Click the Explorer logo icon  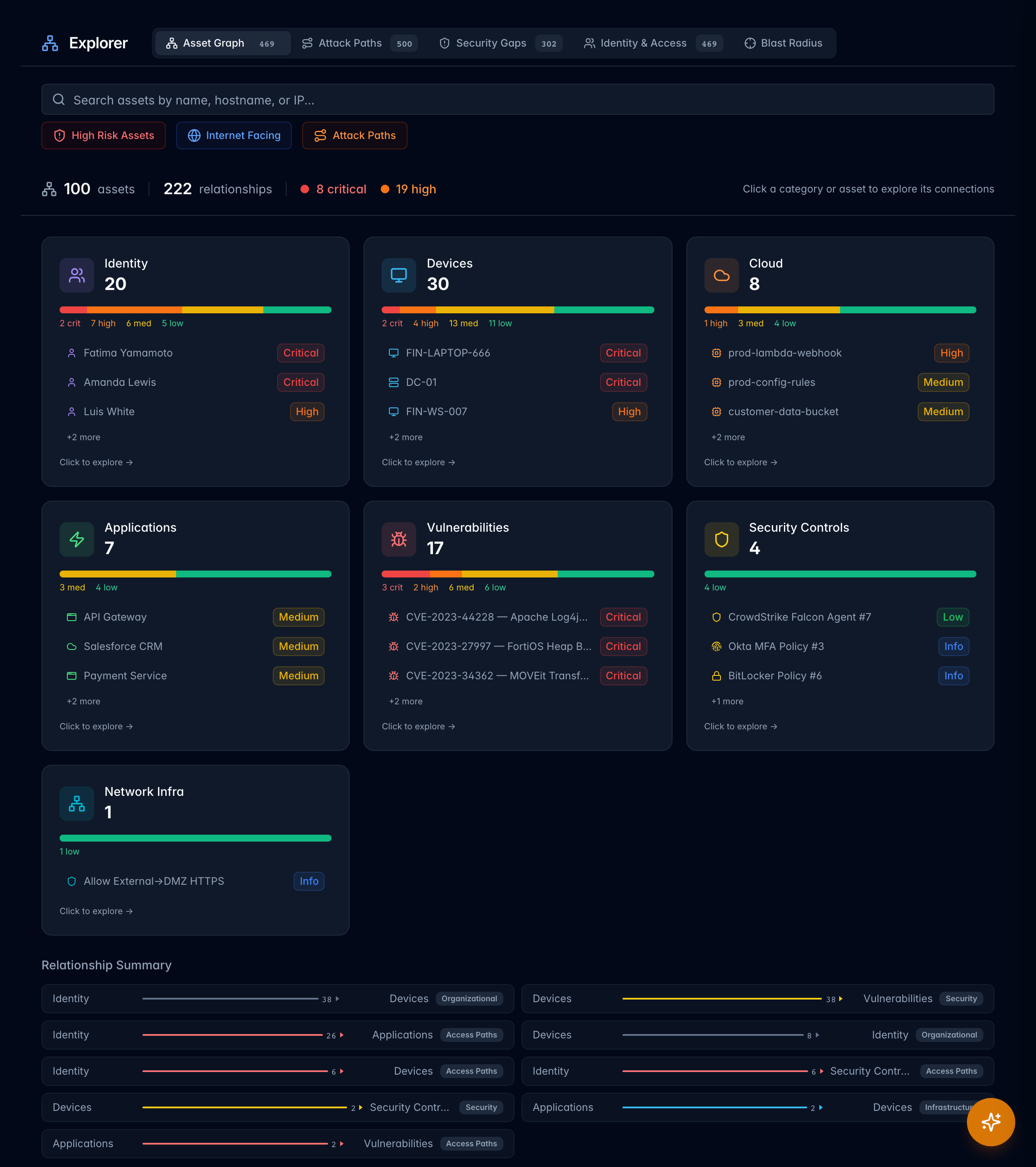(50, 44)
